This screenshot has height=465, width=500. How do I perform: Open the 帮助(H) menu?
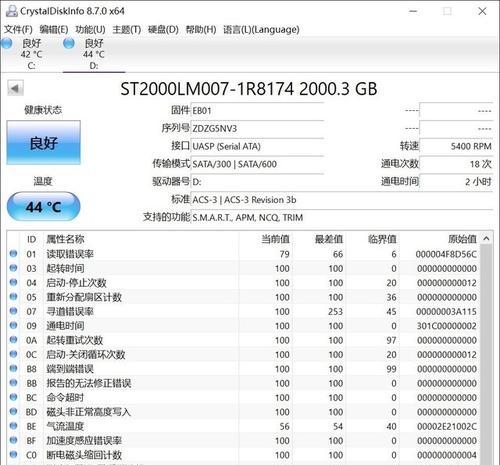pyautogui.click(x=201, y=30)
